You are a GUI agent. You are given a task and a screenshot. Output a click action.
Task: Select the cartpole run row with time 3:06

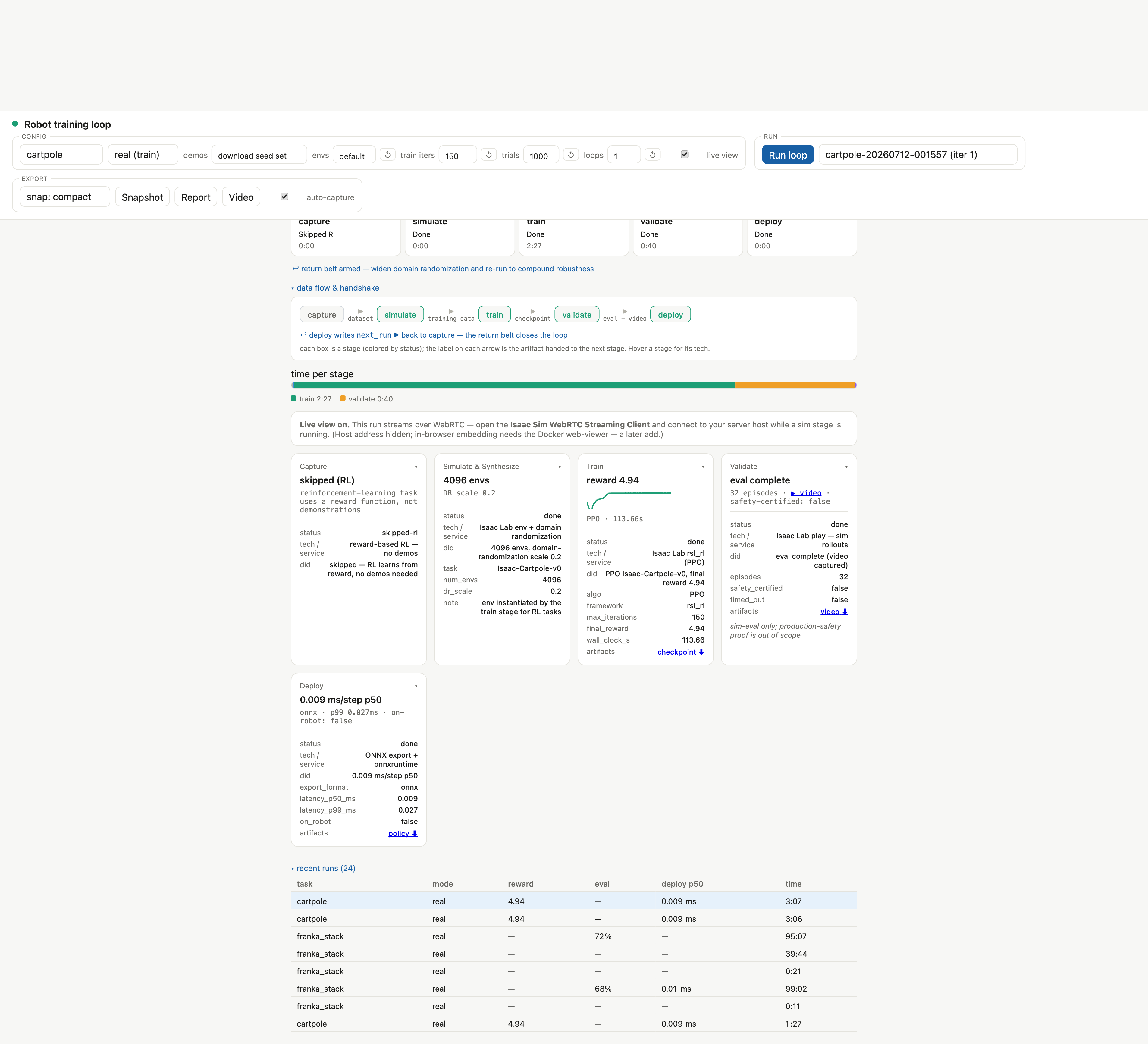573,919
